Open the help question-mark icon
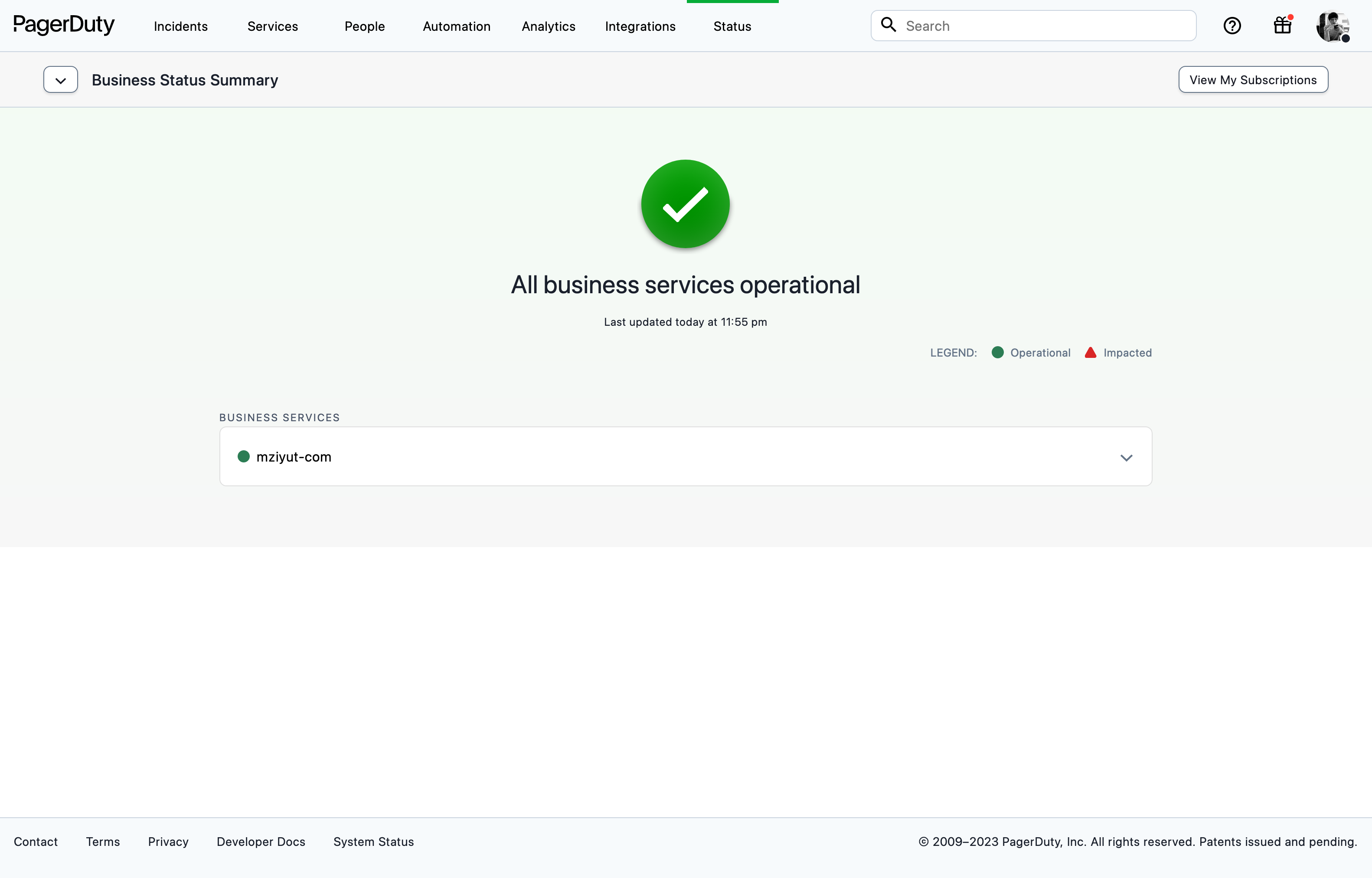 (1232, 26)
